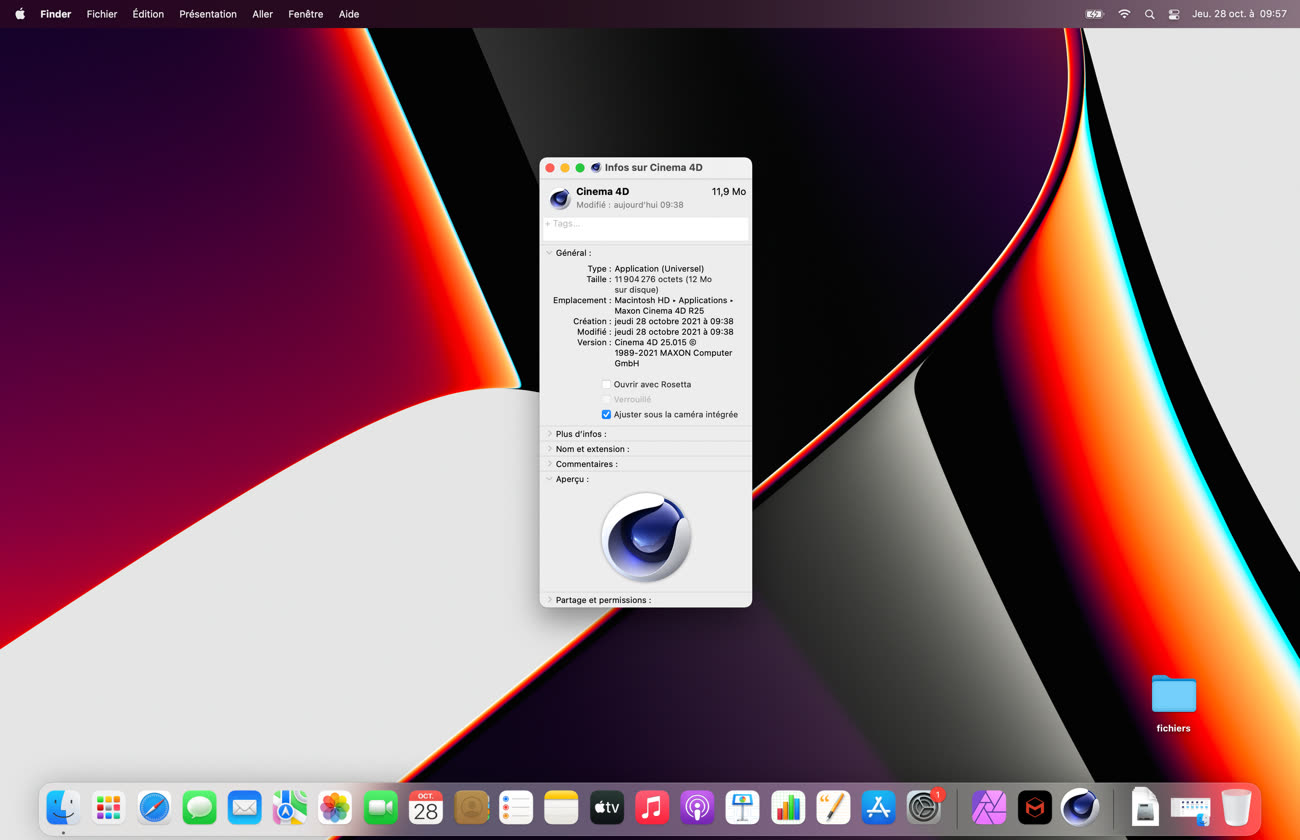The width and height of the screenshot is (1300, 840).
Task: Open the document stack in Dock
Action: tap(1145, 807)
